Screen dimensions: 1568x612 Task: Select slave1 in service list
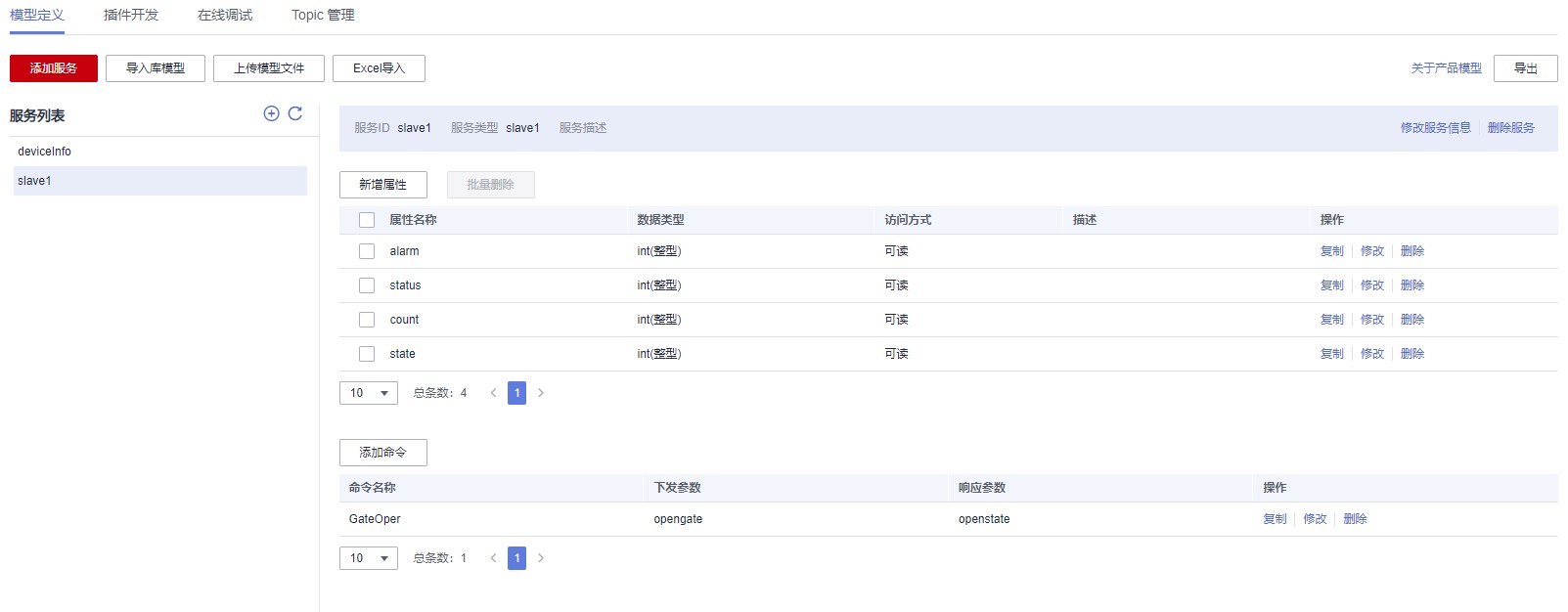(160, 181)
